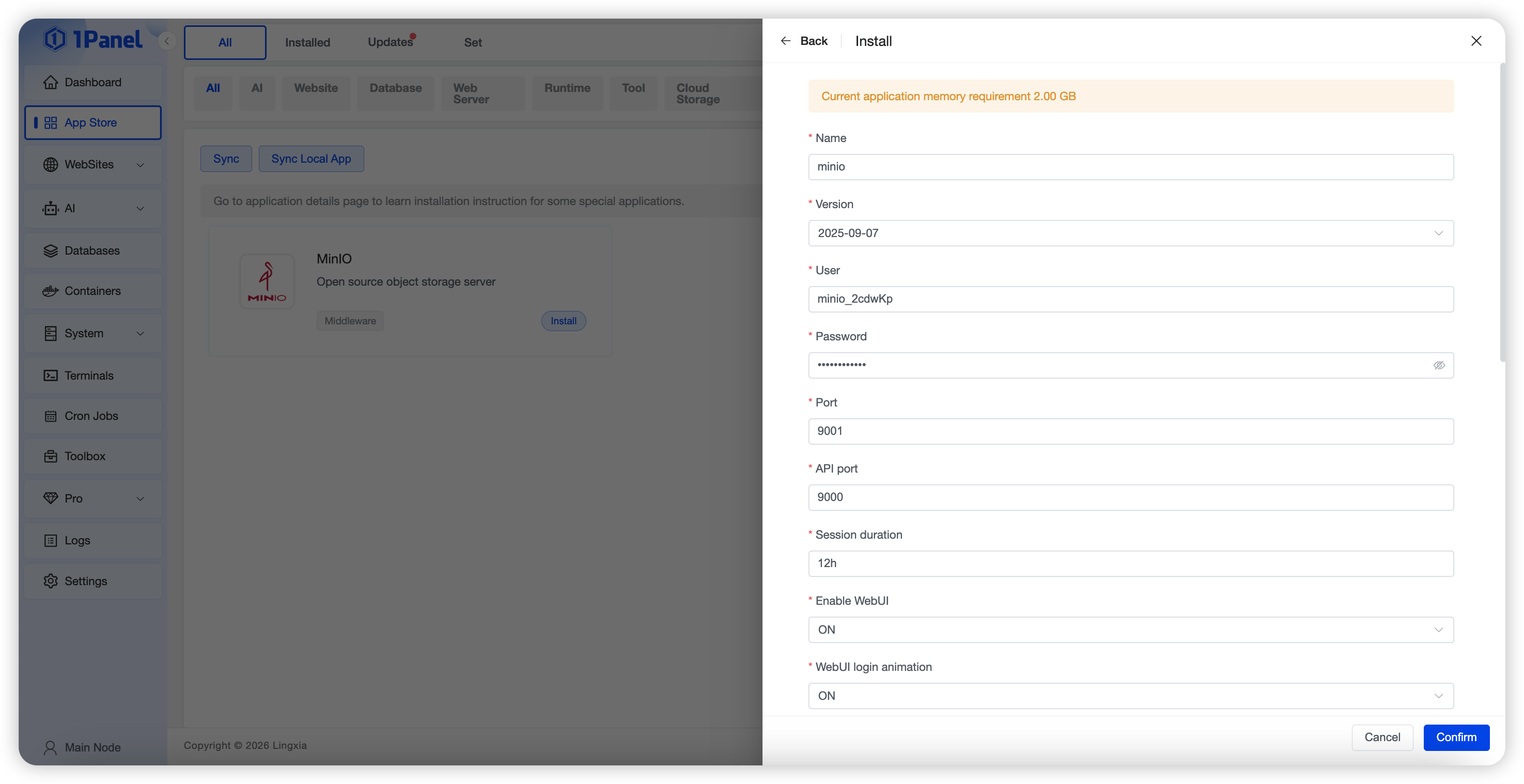1524x784 pixels.
Task: Click the Dashboard home icon
Action: coord(50,82)
